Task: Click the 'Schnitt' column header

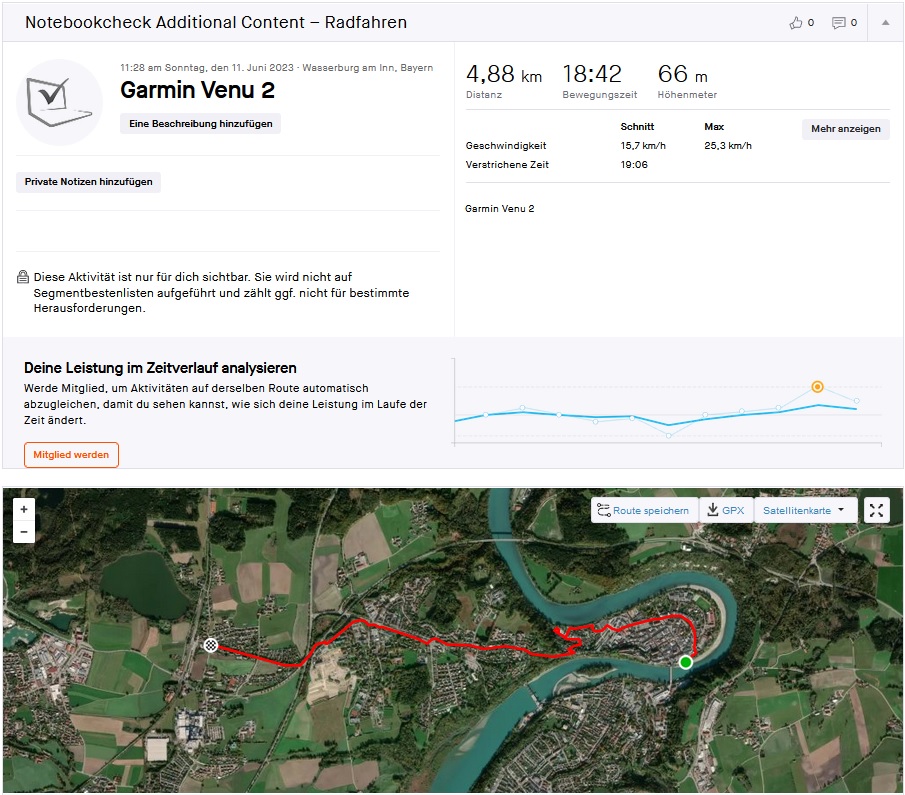Action: click(637, 126)
